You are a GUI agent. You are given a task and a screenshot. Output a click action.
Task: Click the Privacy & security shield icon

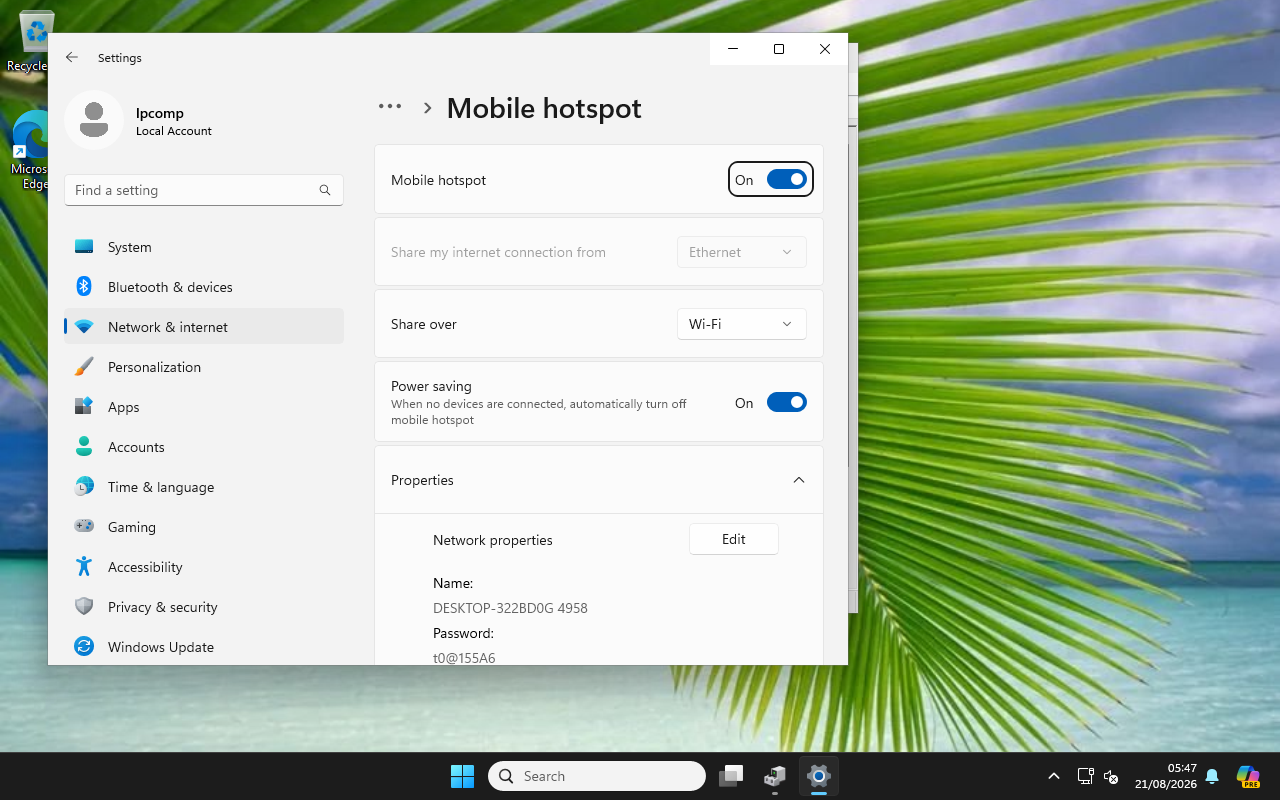click(84, 607)
